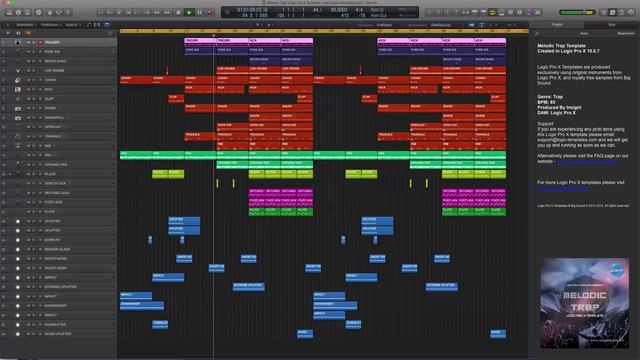Adjust the master volume slider
This screenshot has width=640, height=360.
[577, 13]
